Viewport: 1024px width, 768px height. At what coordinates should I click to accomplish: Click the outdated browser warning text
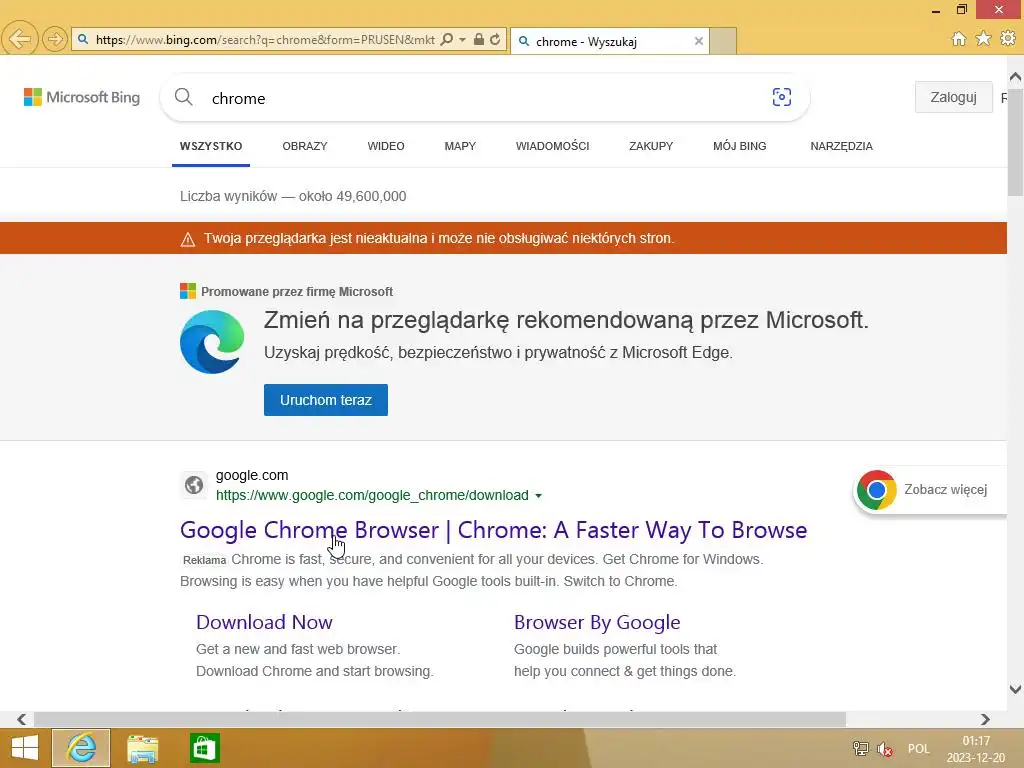tap(439, 238)
